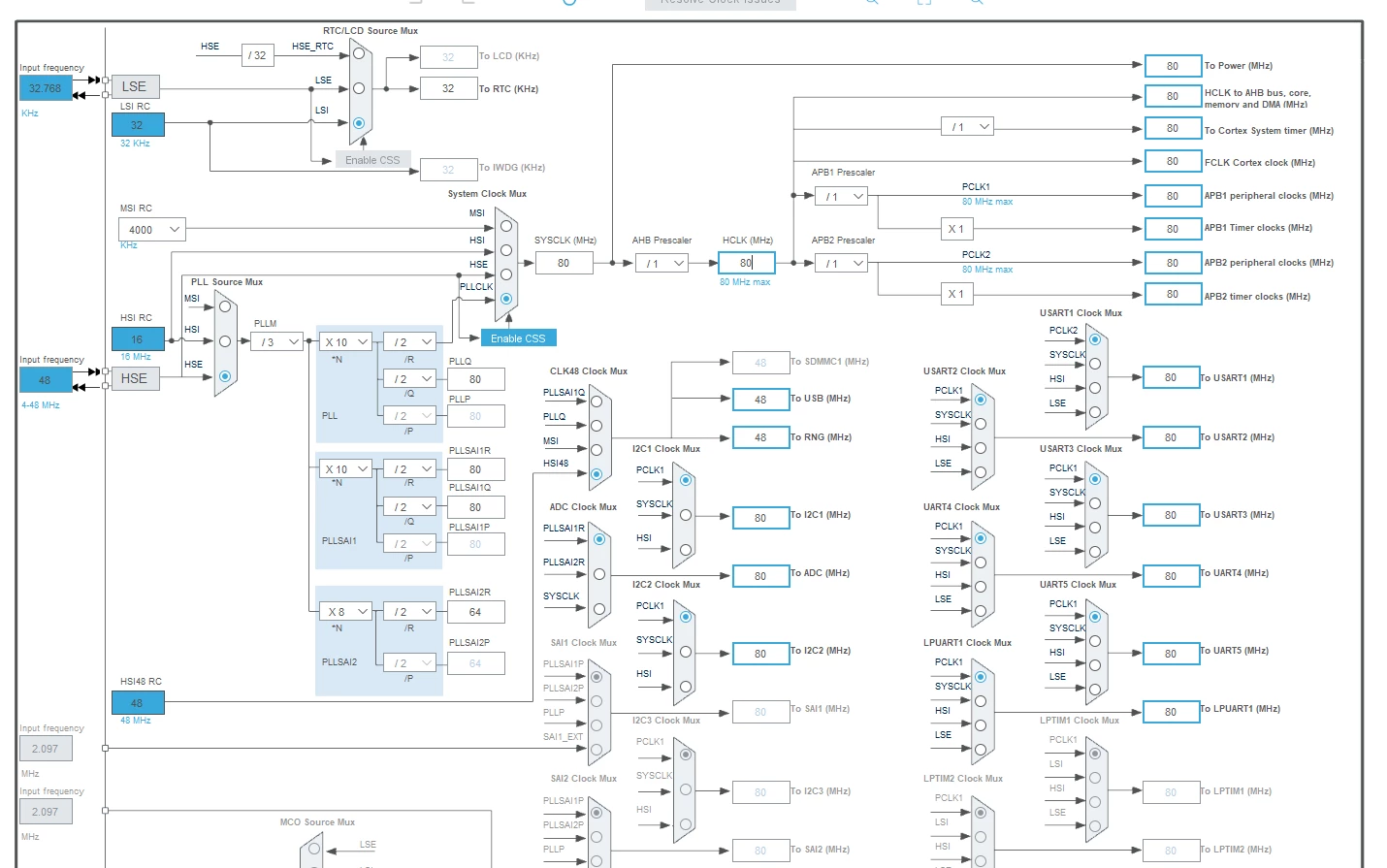Expand the AHB Prescaler dropdown
The height and width of the screenshot is (868, 1387).
click(661, 263)
